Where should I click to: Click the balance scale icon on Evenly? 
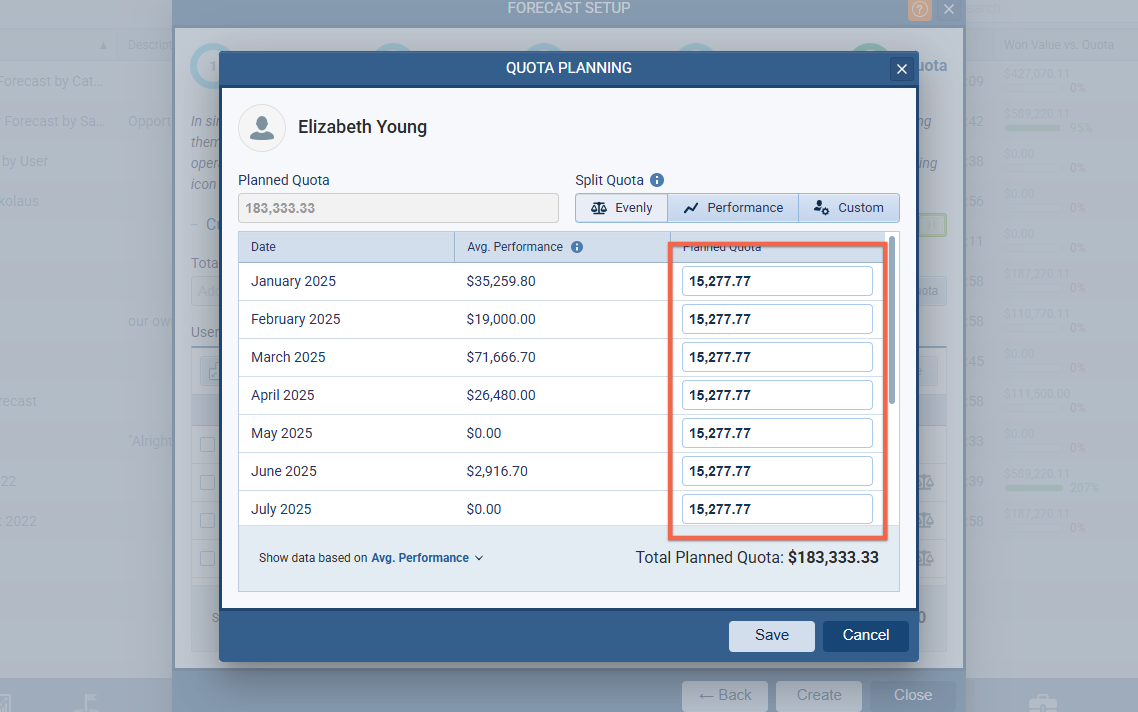599,208
